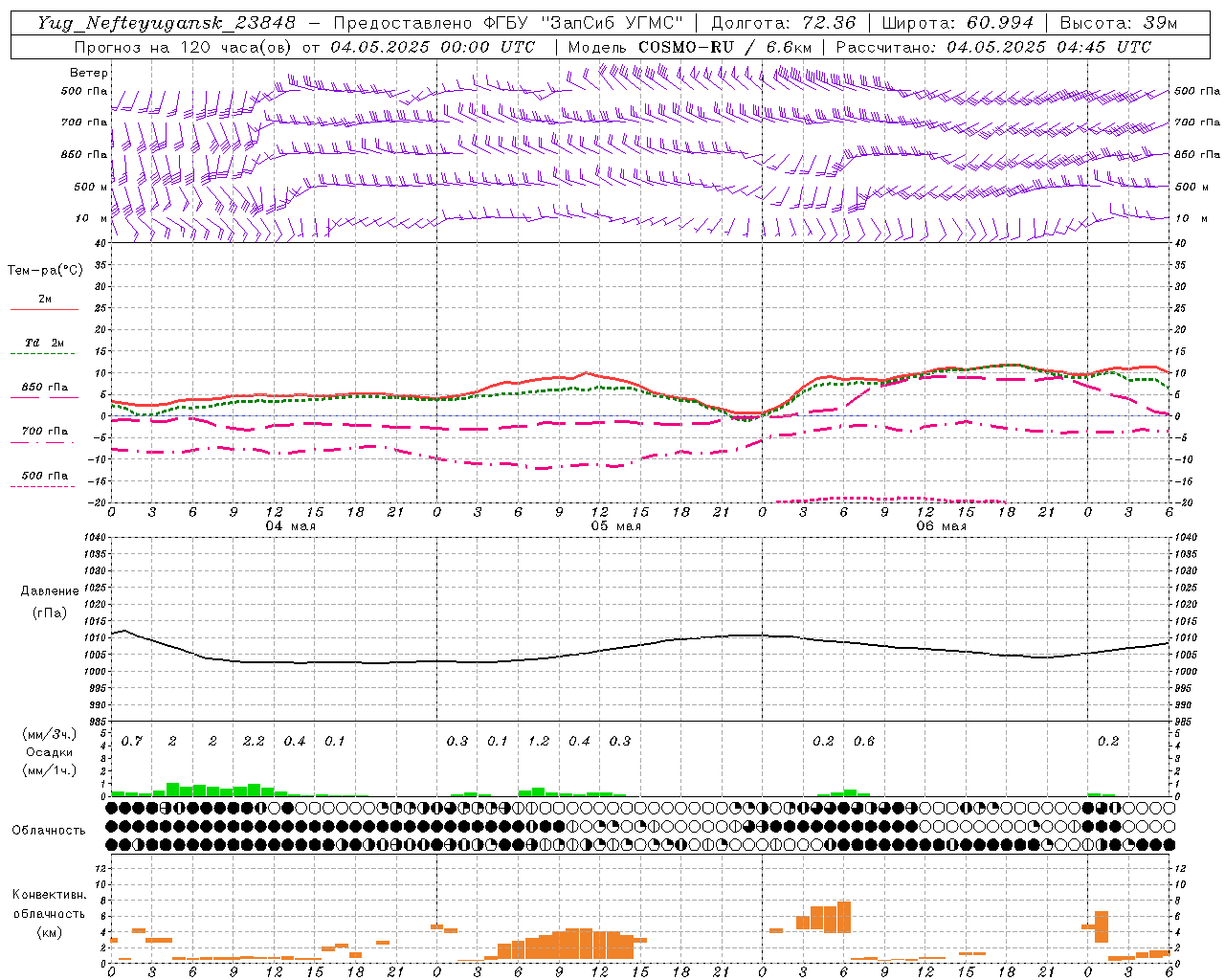Click the Осадки precipitation label
The image size is (1225, 980).
[x=49, y=752]
